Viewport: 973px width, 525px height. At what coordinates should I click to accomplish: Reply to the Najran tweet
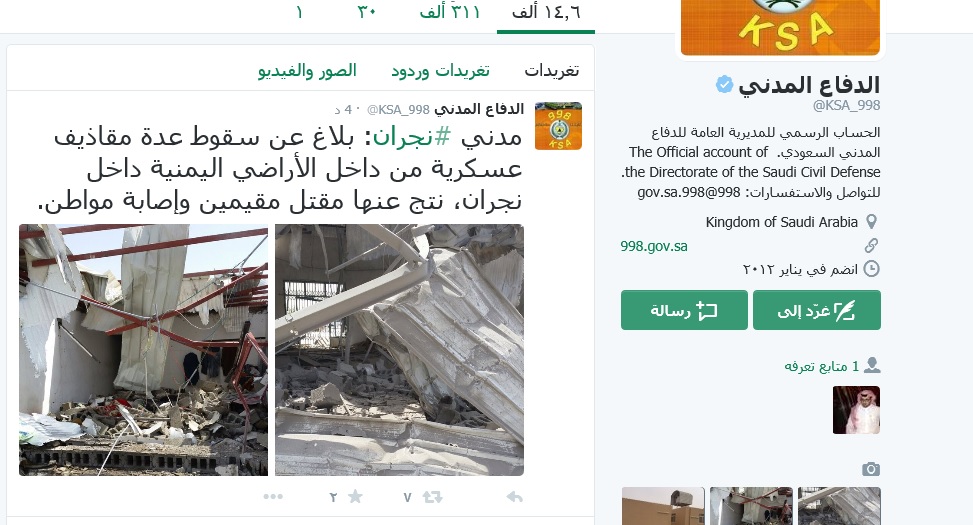[514, 496]
